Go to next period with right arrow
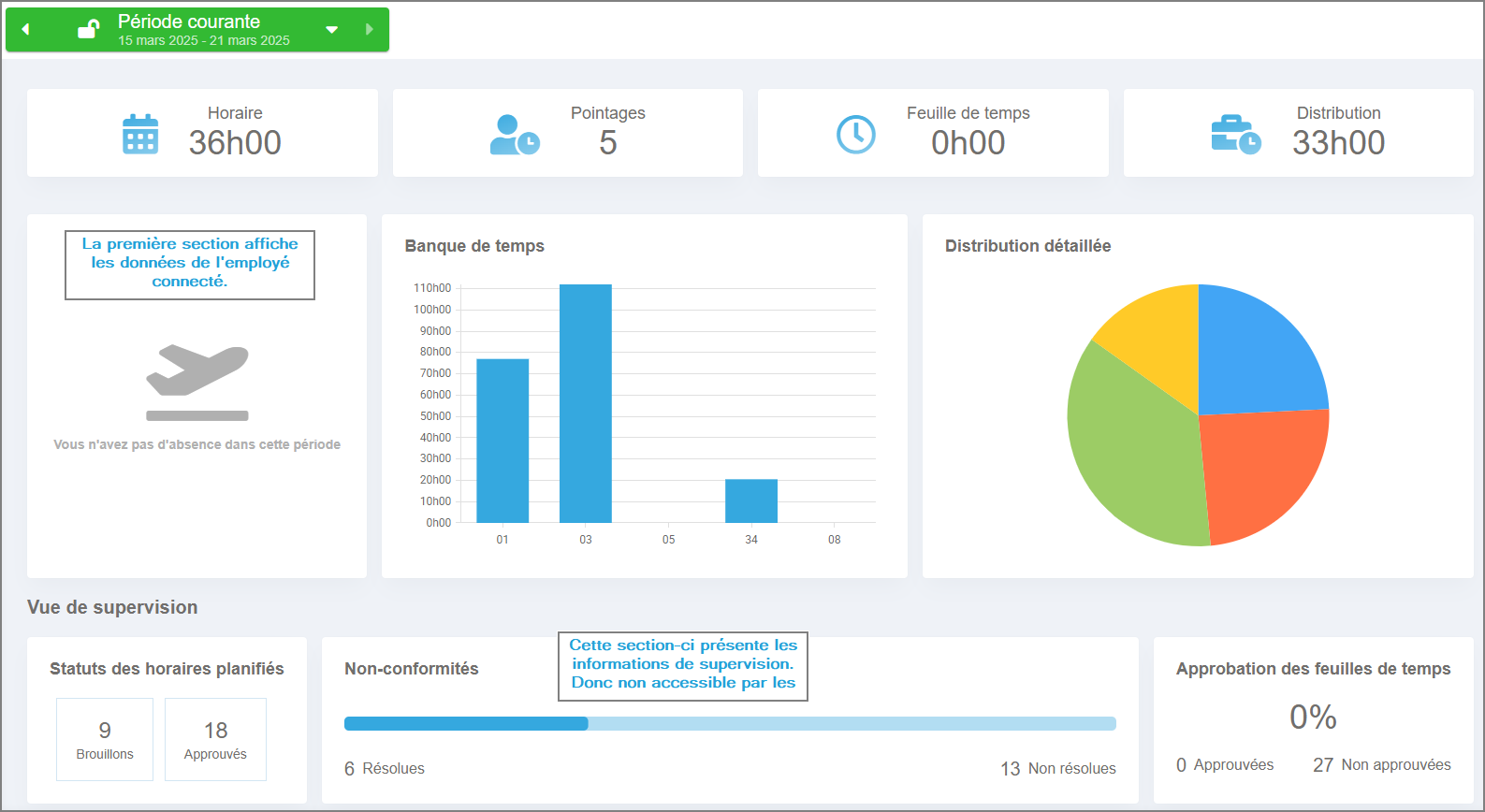The height and width of the screenshot is (812, 1485). [x=369, y=30]
